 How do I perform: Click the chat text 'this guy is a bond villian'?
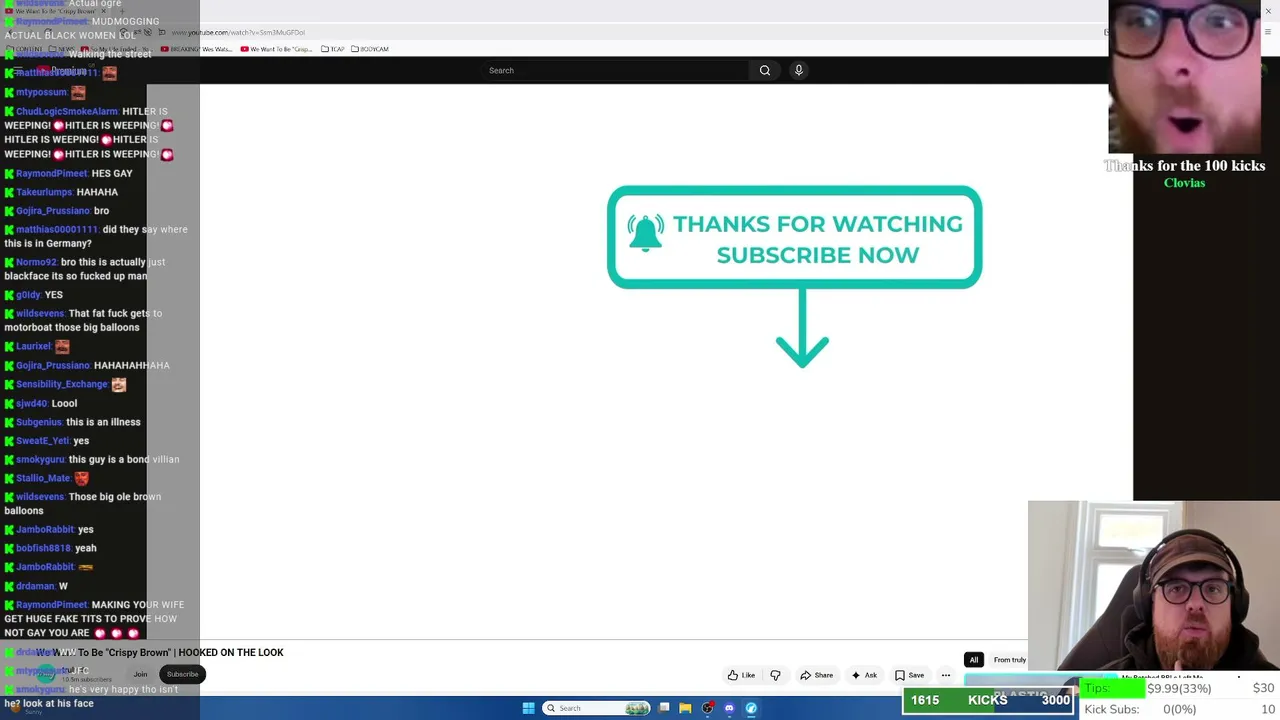point(124,460)
